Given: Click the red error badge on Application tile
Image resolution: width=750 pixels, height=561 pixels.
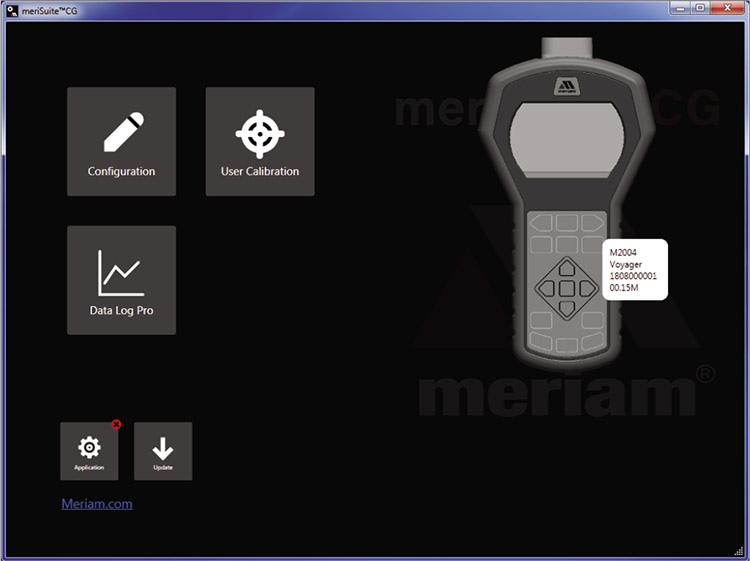Looking at the screenshot, I should click(116, 424).
